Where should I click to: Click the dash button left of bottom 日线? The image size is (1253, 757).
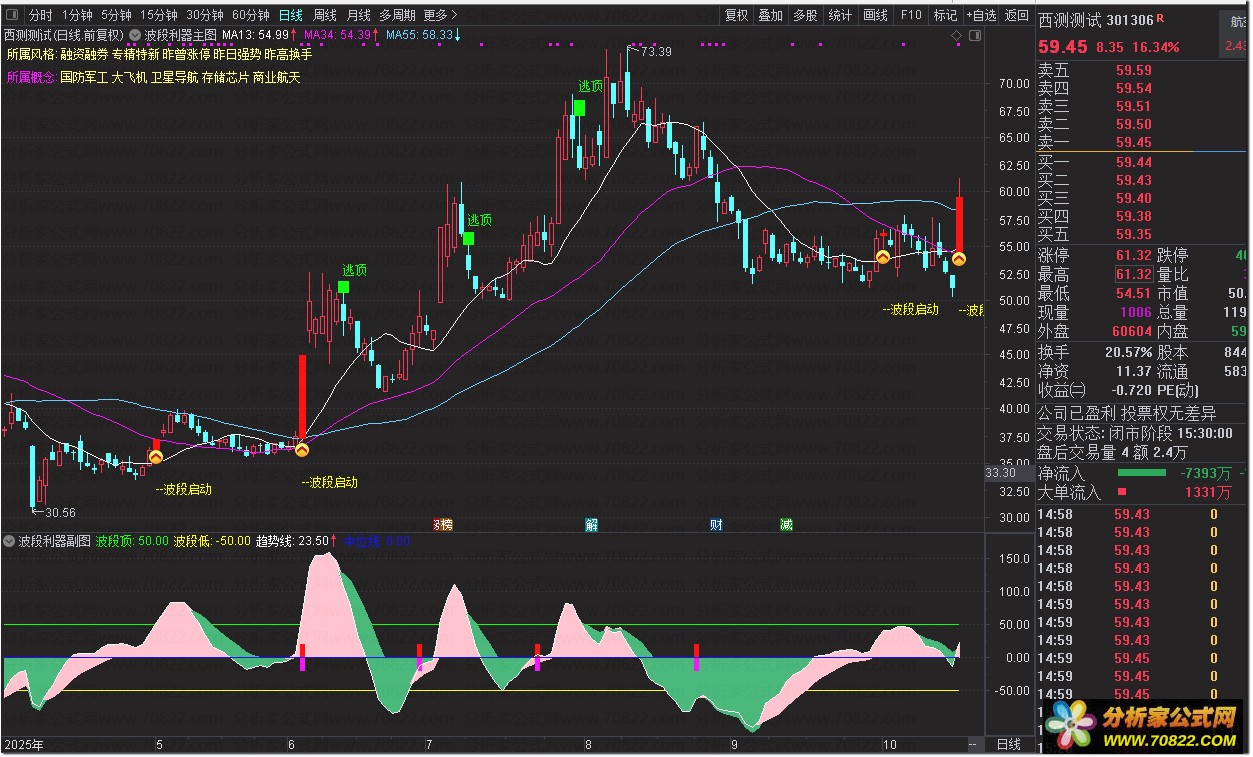pyautogui.click(x=971, y=744)
